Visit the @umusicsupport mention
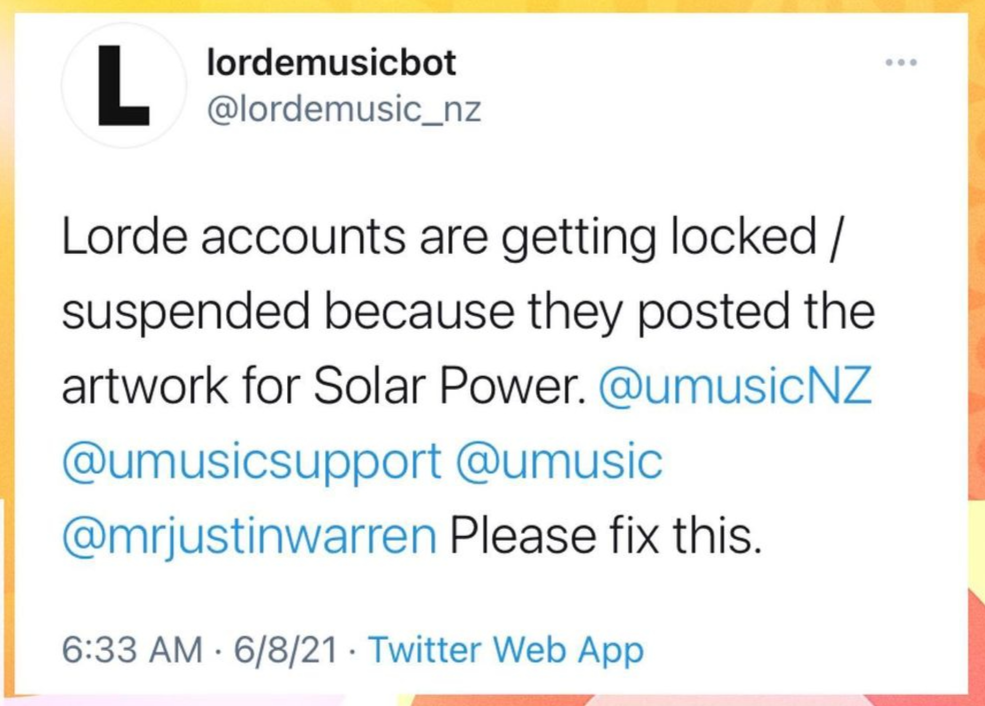 tap(251, 462)
